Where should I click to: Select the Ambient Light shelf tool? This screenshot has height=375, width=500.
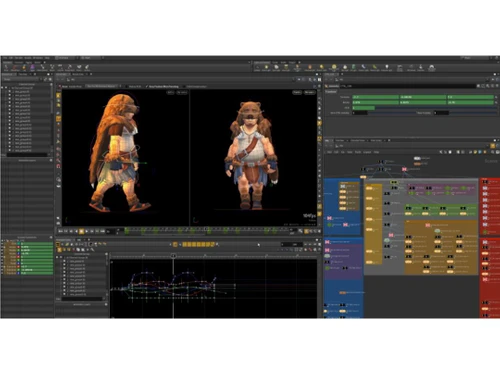(x=387, y=68)
